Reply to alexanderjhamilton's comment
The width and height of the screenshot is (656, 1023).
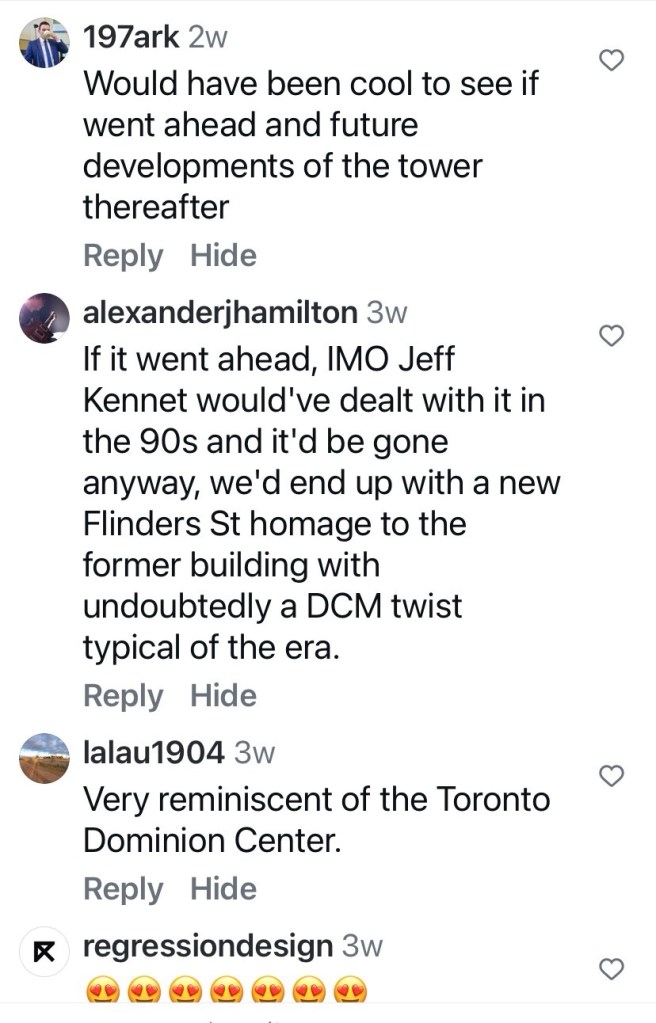(122, 696)
